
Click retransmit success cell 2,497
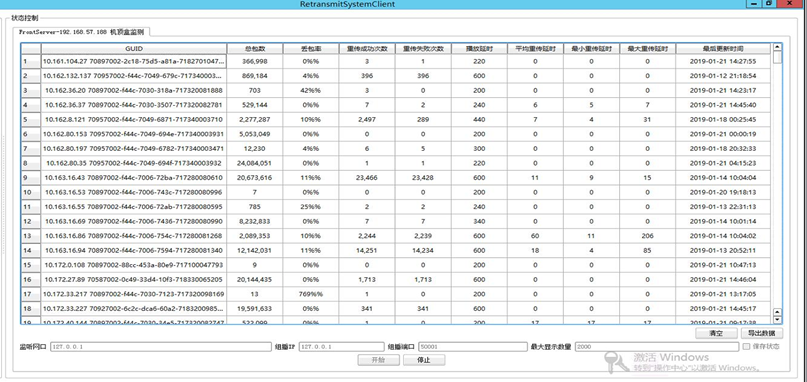coord(367,119)
